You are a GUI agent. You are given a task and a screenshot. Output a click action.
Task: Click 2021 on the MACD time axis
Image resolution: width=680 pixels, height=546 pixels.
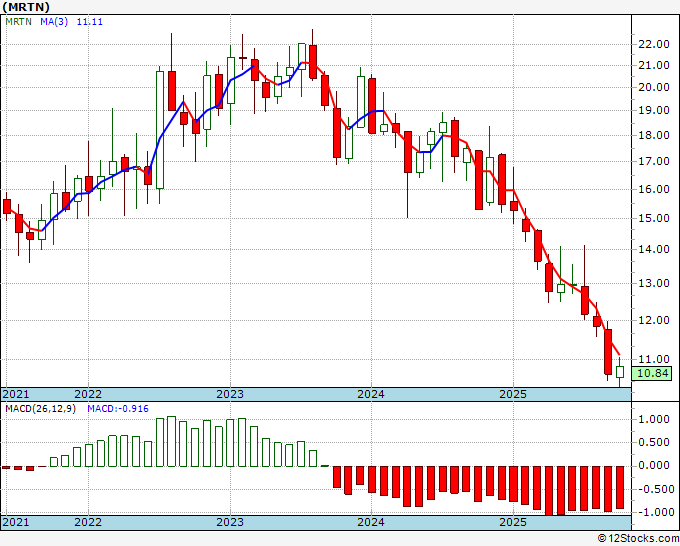tap(16, 522)
